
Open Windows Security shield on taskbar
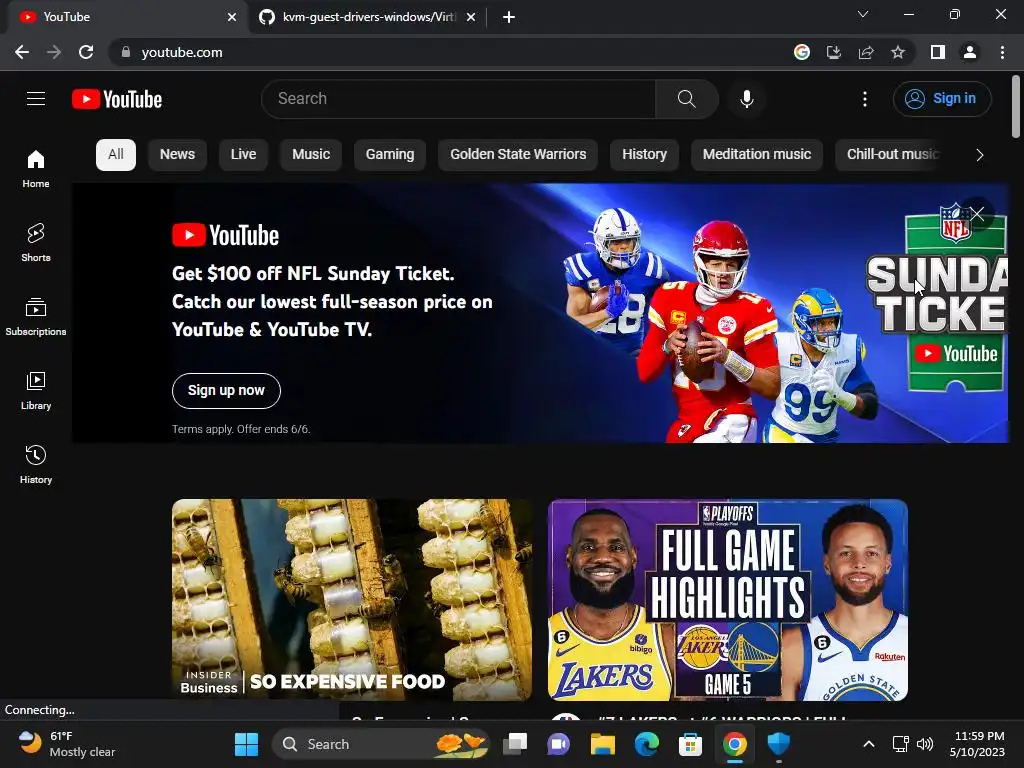click(778, 744)
